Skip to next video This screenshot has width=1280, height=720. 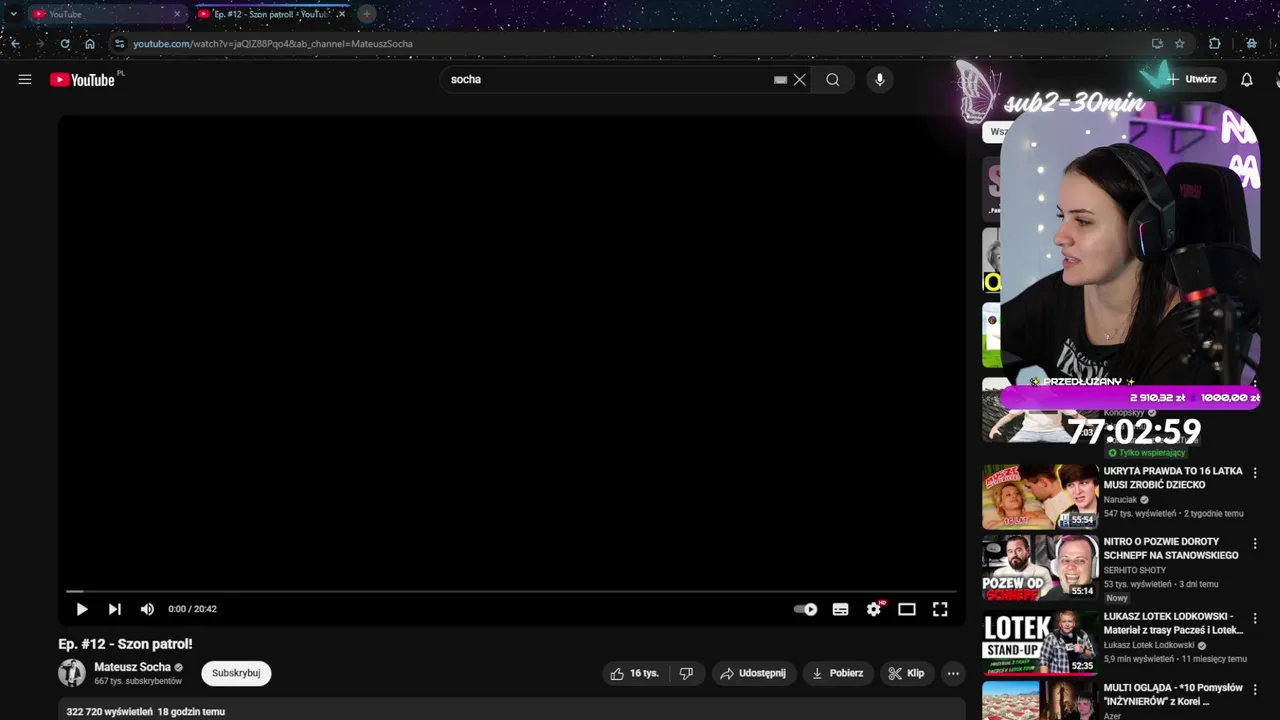click(115, 609)
